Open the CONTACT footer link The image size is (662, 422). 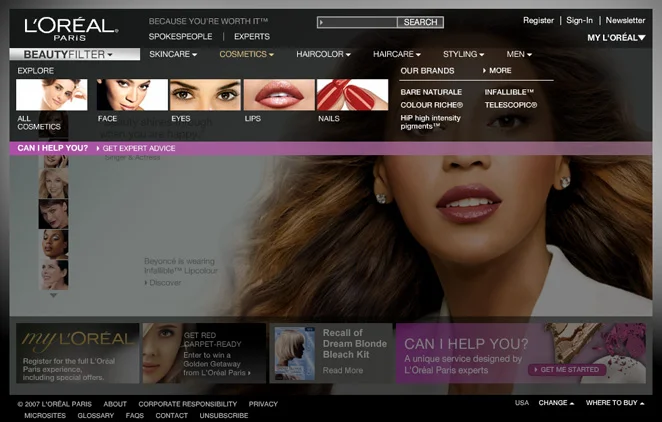coord(171,416)
